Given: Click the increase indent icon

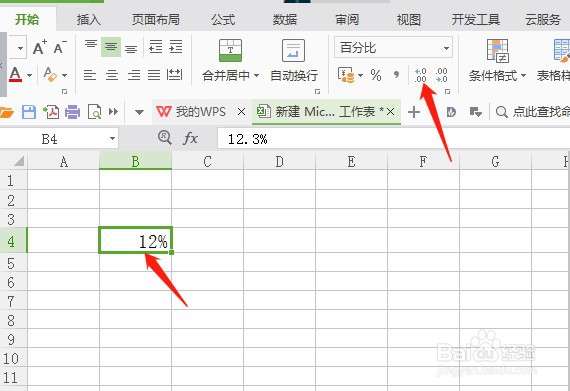Looking at the screenshot, I should (176, 47).
